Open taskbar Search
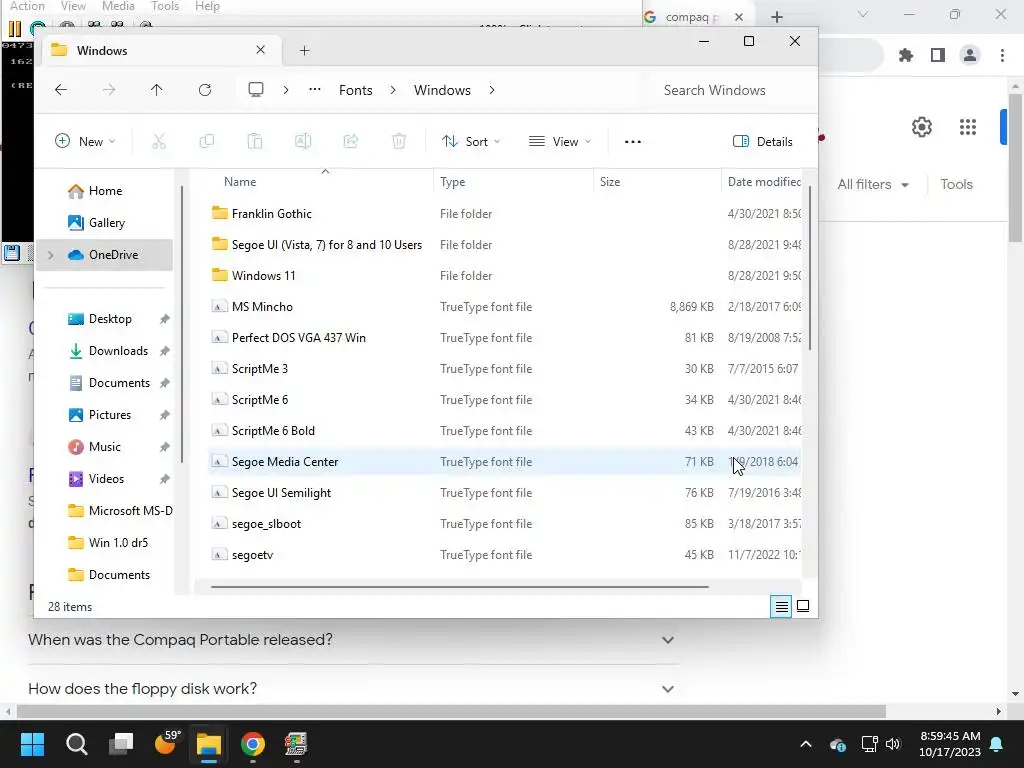The width and height of the screenshot is (1024, 768). [76, 744]
